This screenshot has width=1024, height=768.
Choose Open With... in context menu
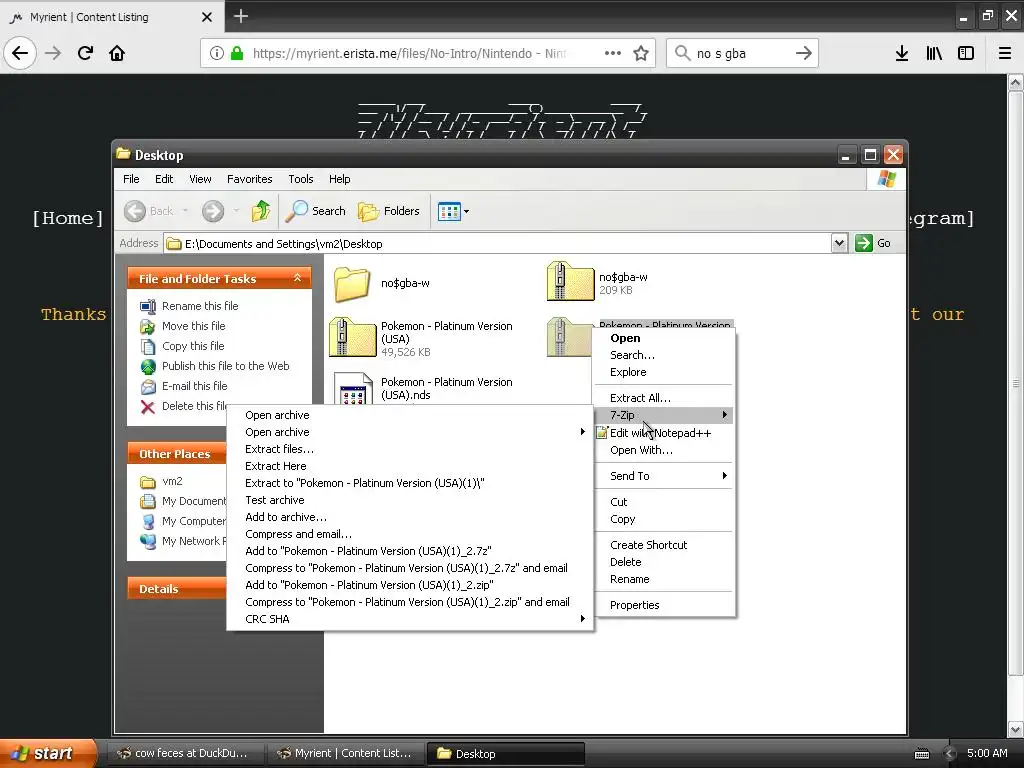[664, 450]
